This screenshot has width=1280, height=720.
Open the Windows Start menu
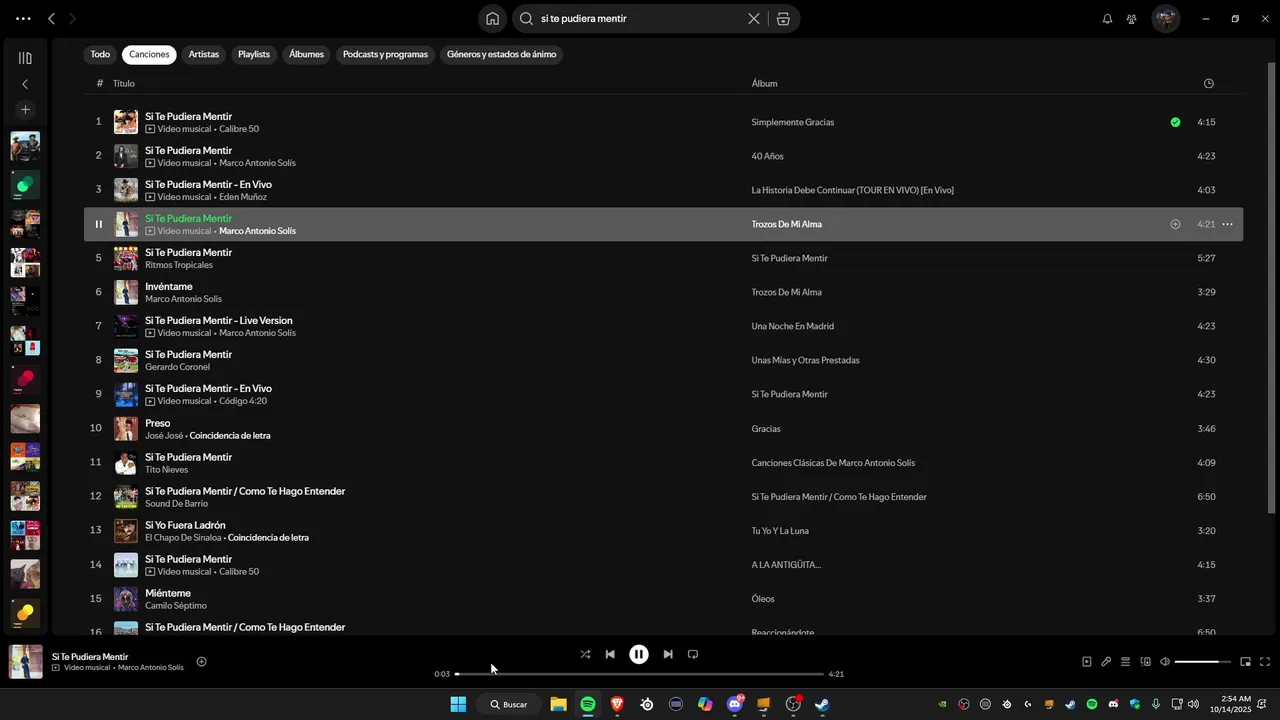coord(458,704)
